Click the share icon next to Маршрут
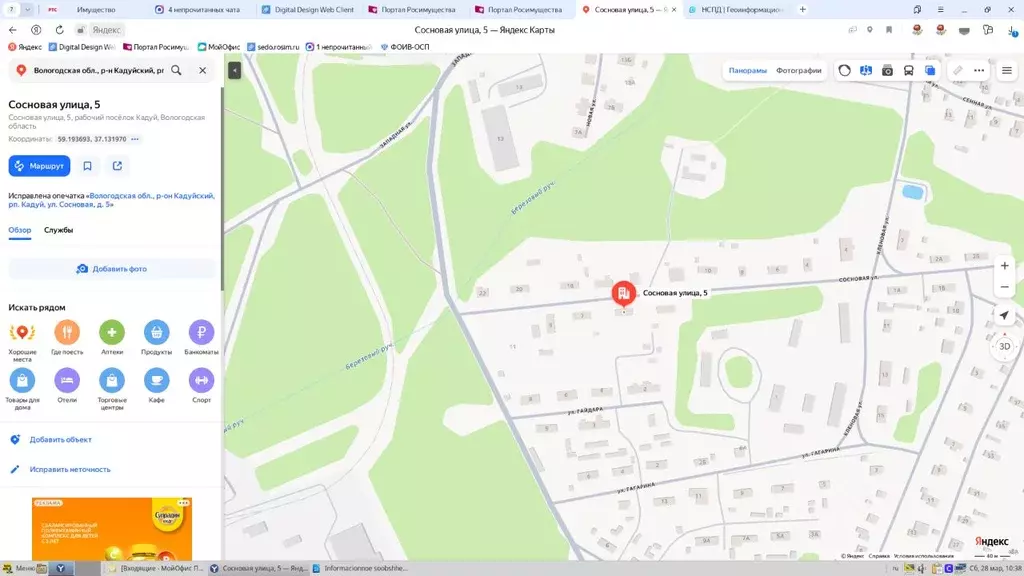This screenshot has height=576, width=1024. click(117, 166)
